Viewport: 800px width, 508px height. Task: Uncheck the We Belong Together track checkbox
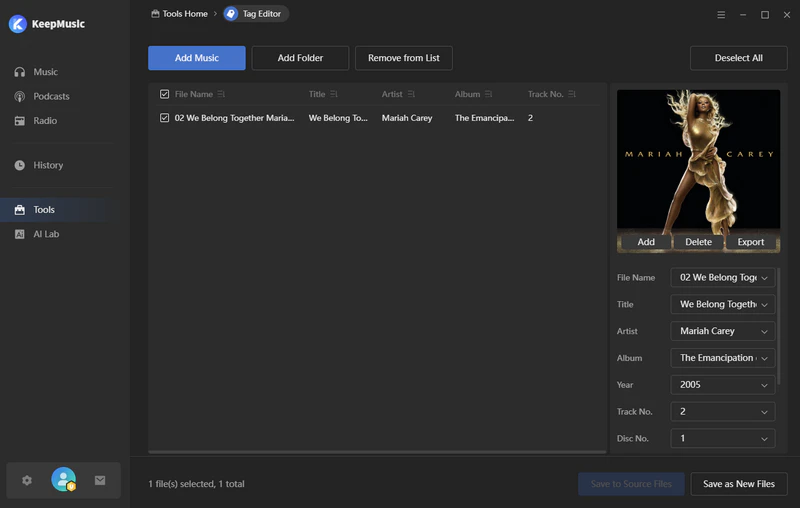tap(165, 118)
